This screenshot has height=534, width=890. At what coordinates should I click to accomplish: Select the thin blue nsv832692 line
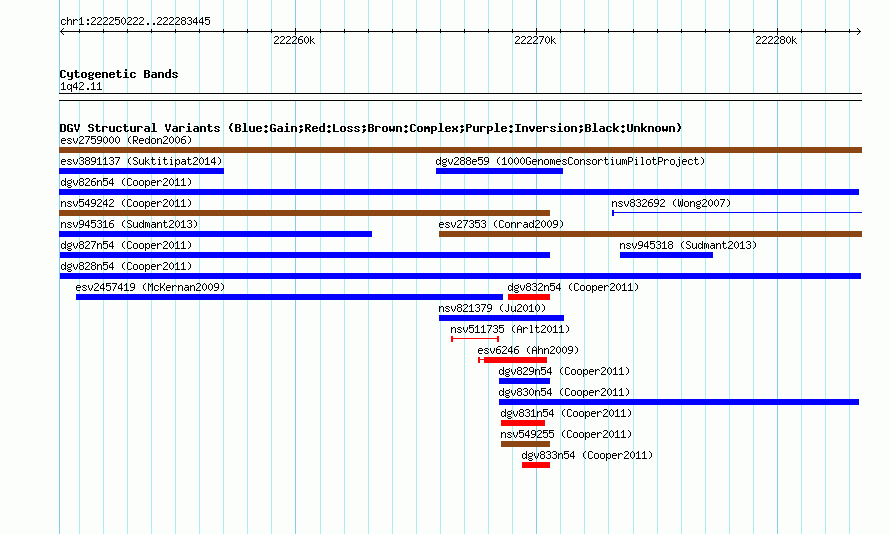(737, 213)
